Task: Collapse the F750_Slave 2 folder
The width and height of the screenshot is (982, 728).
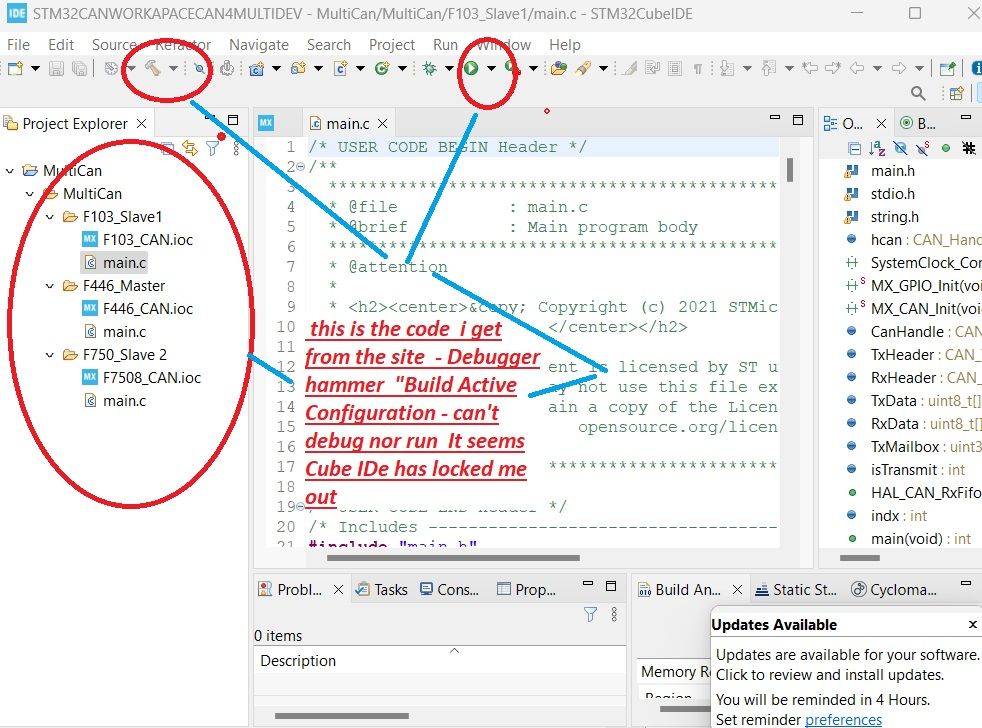Action: (50, 355)
